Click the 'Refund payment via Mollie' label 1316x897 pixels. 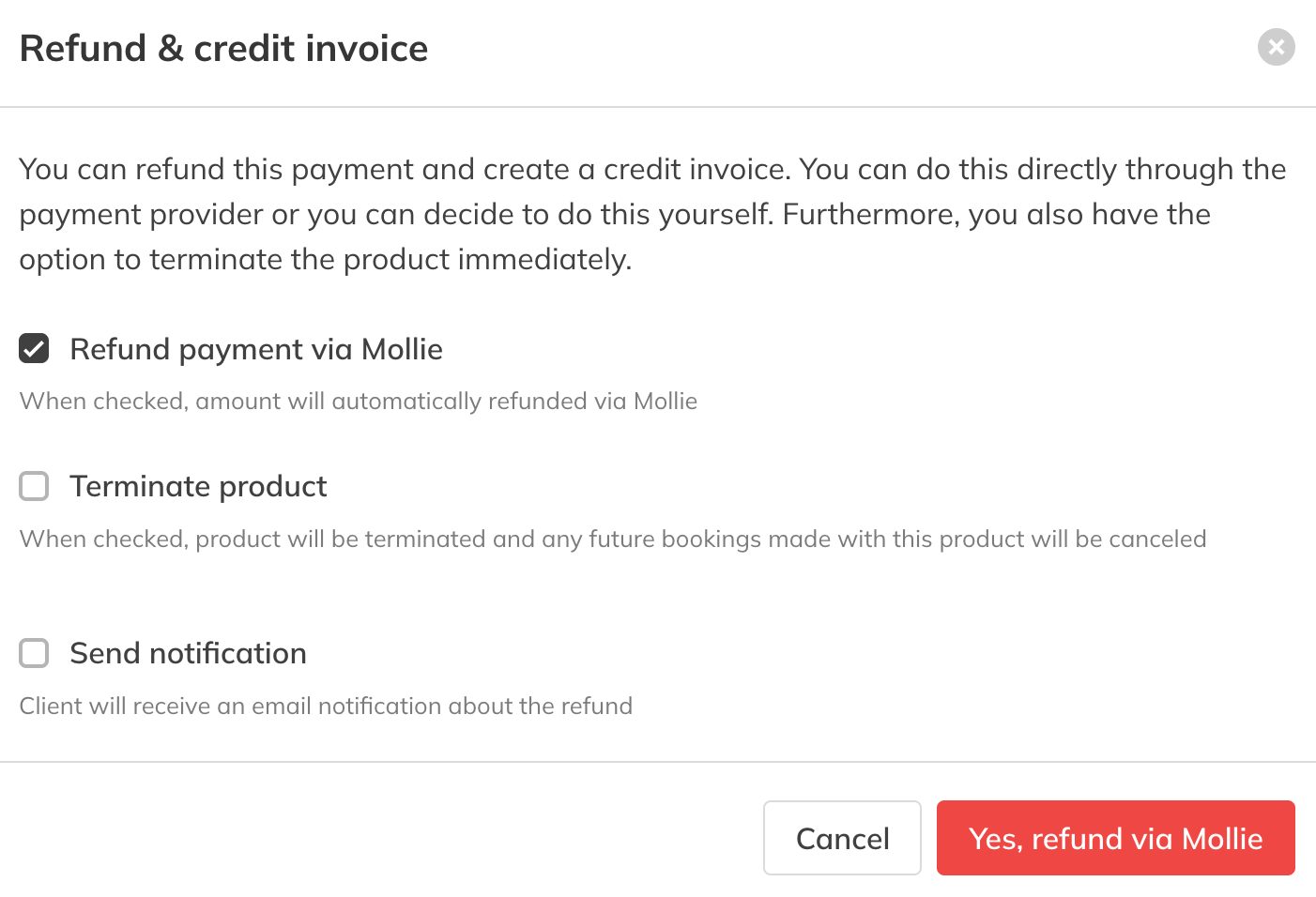(255, 349)
